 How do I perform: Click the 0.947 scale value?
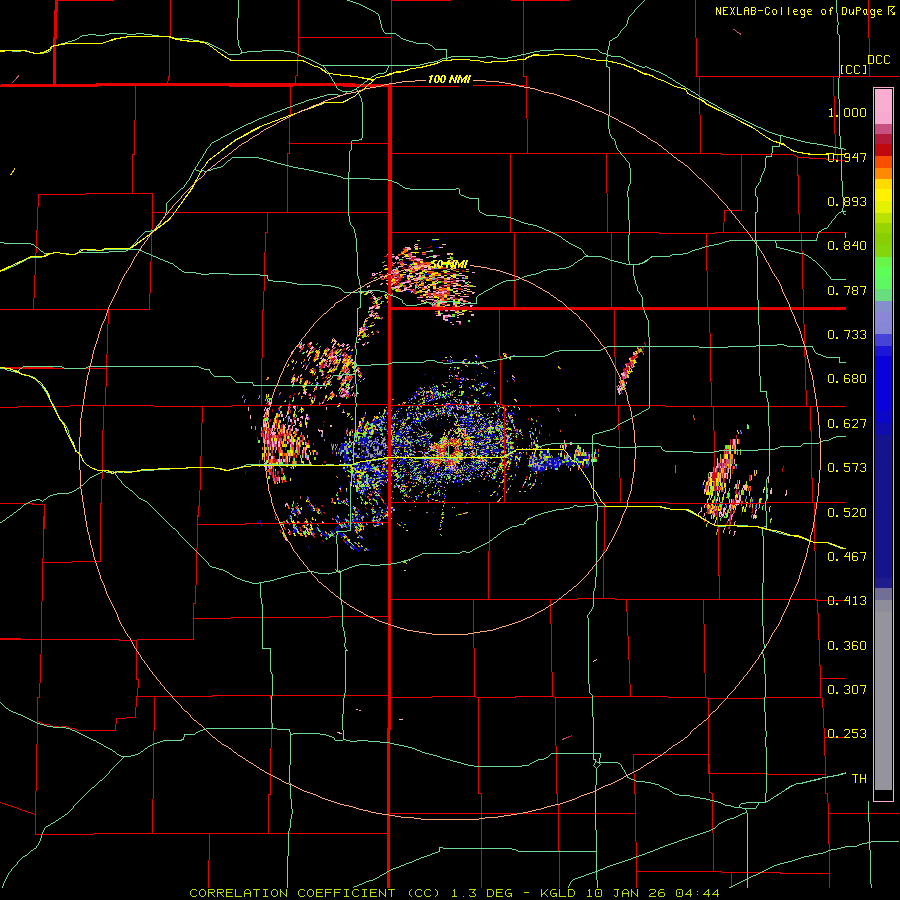[x=847, y=157]
